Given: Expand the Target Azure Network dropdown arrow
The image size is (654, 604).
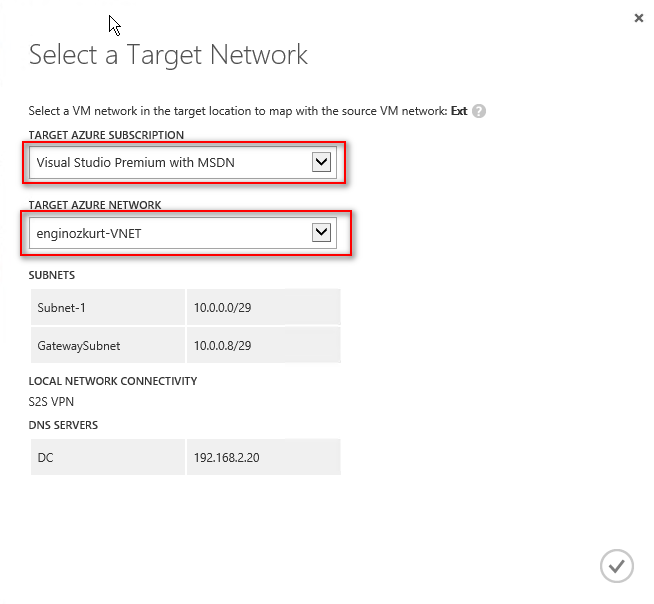Looking at the screenshot, I should (321, 232).
